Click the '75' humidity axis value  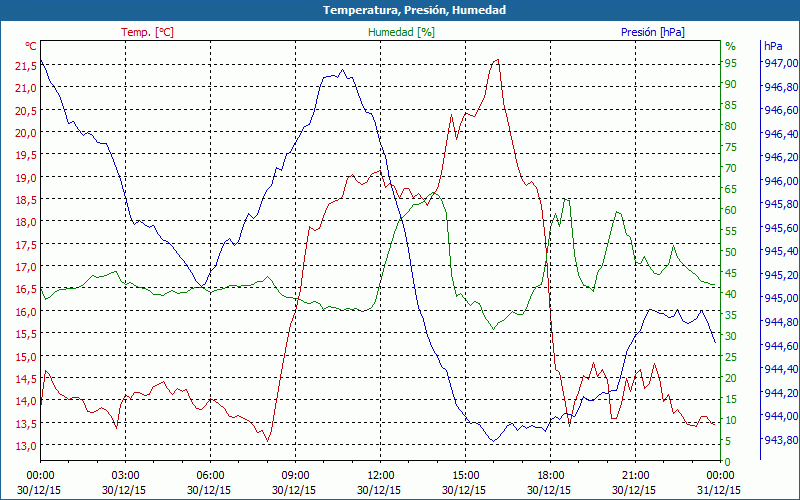(731, 147)
